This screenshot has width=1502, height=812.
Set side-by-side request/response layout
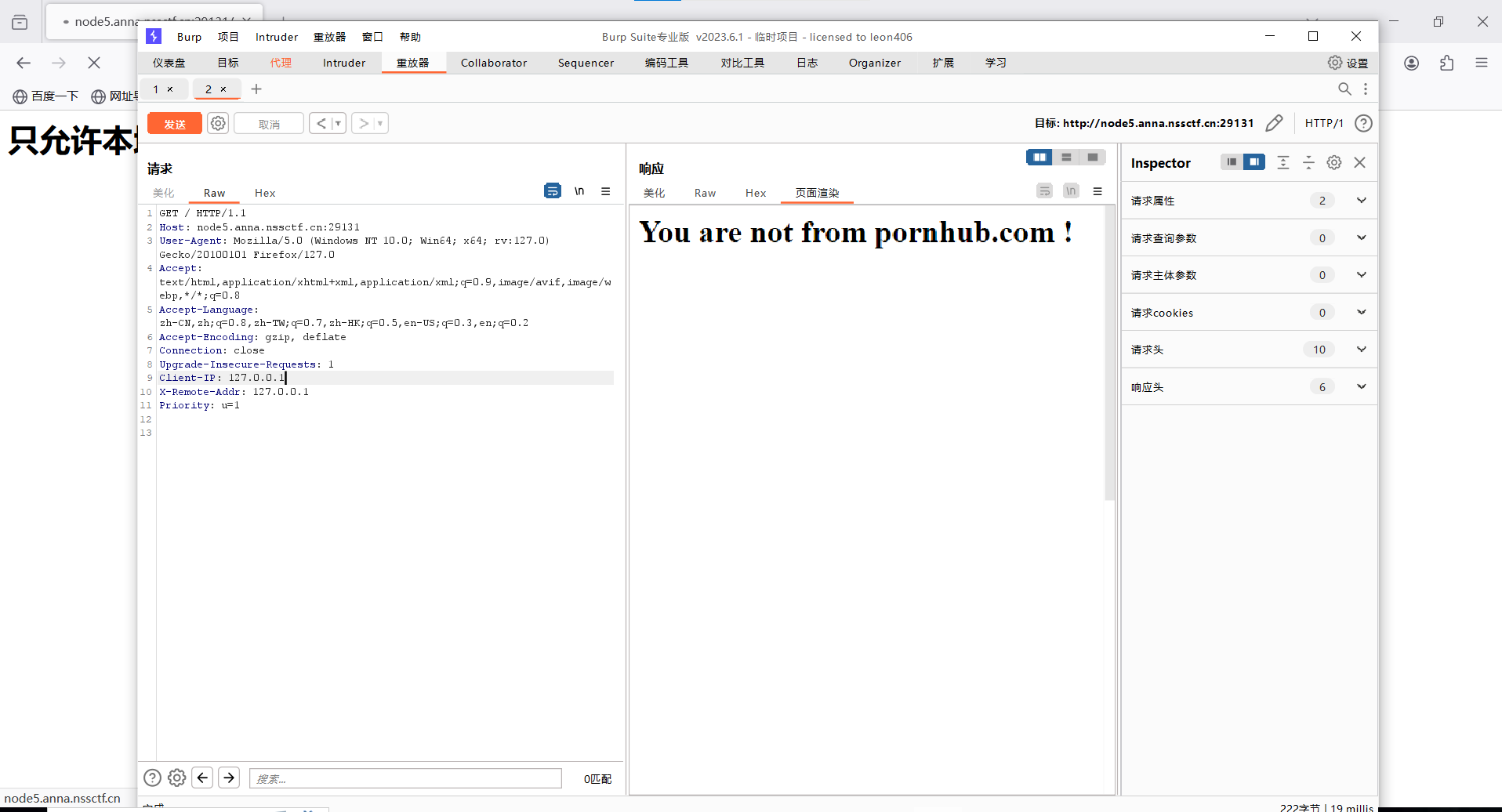[1039, 158]
